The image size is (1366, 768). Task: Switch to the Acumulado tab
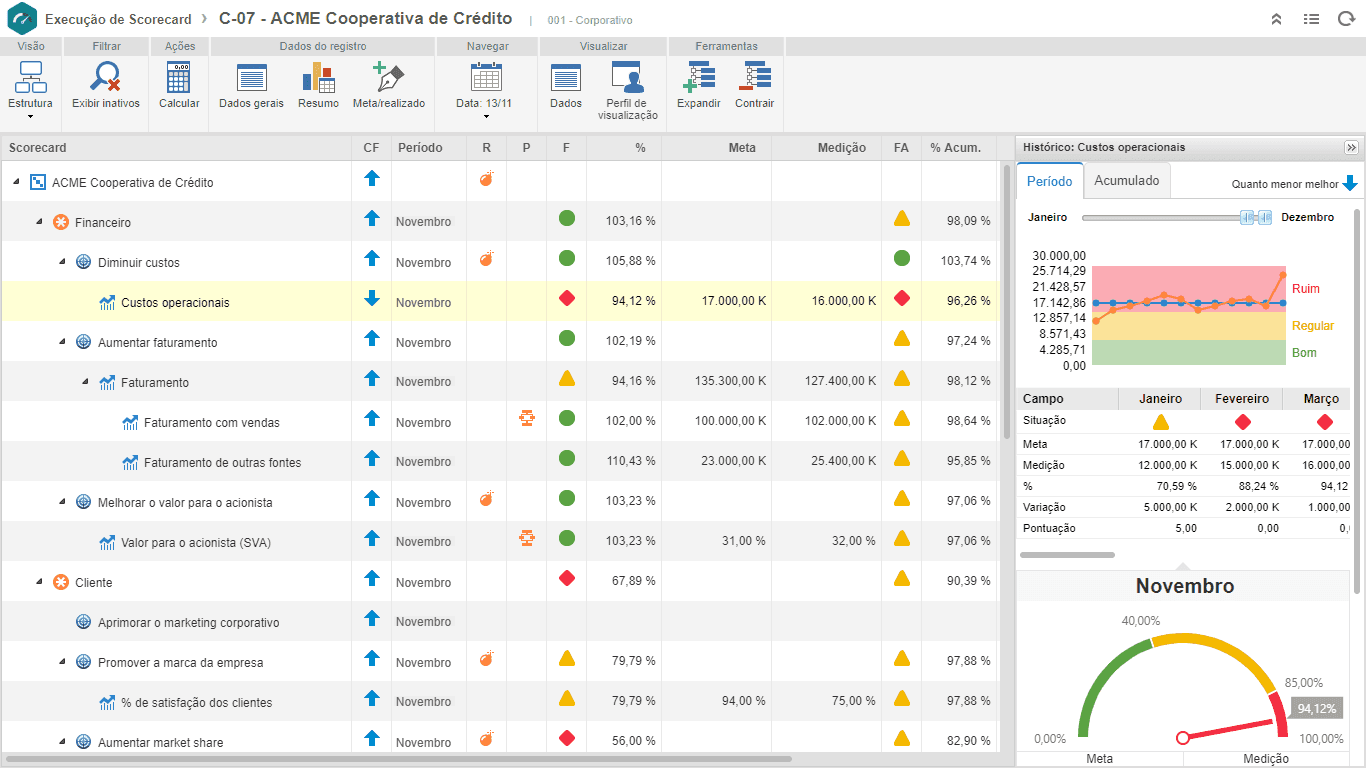(1127, 181)
